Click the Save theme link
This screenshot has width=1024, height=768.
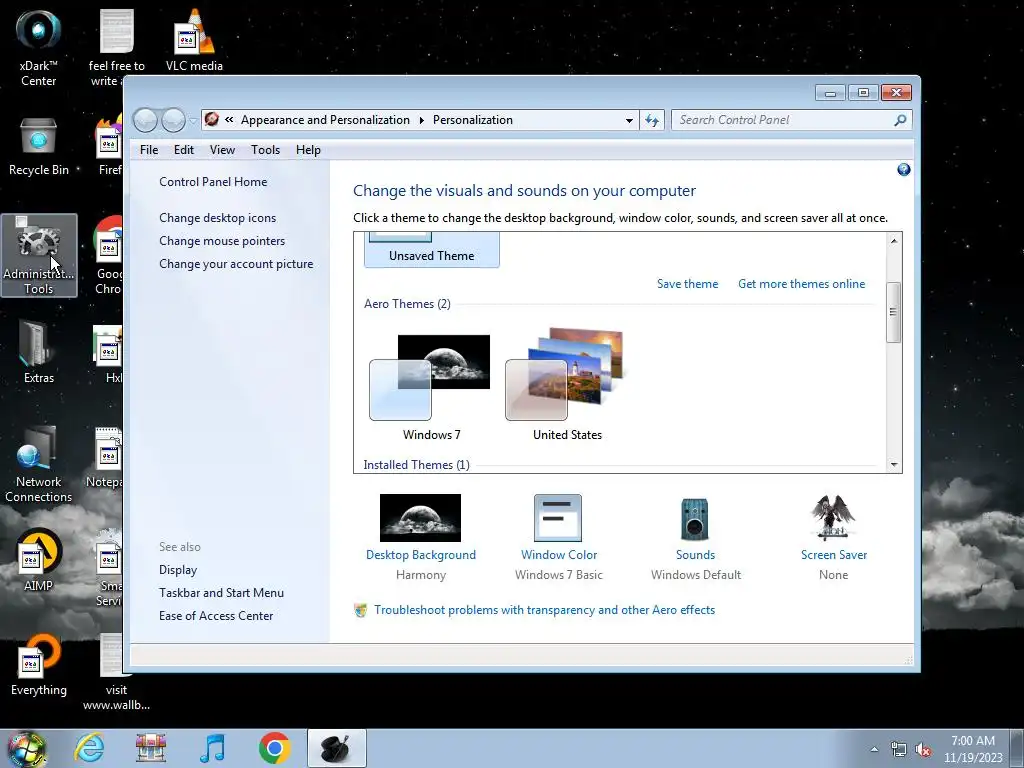687,283
